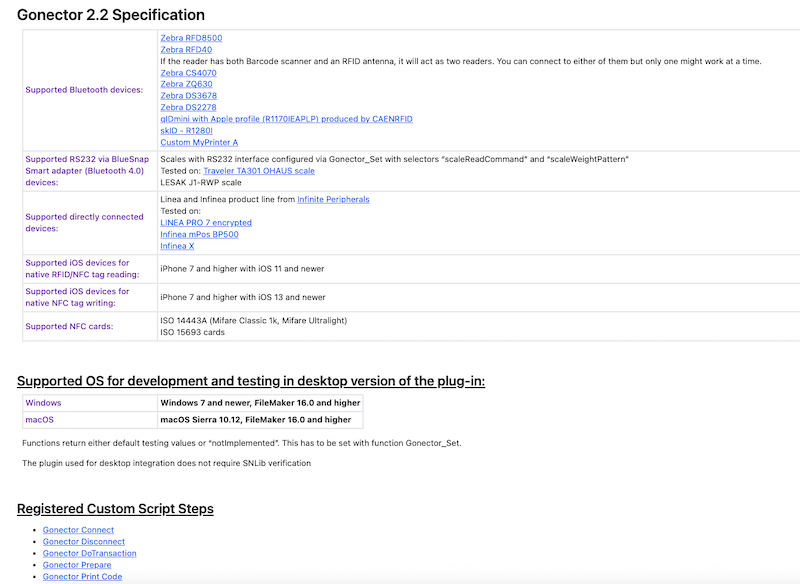The image size is (800, 584).
Task: Open the Gonector Disconnect script step link
Action: click(84, 542)
